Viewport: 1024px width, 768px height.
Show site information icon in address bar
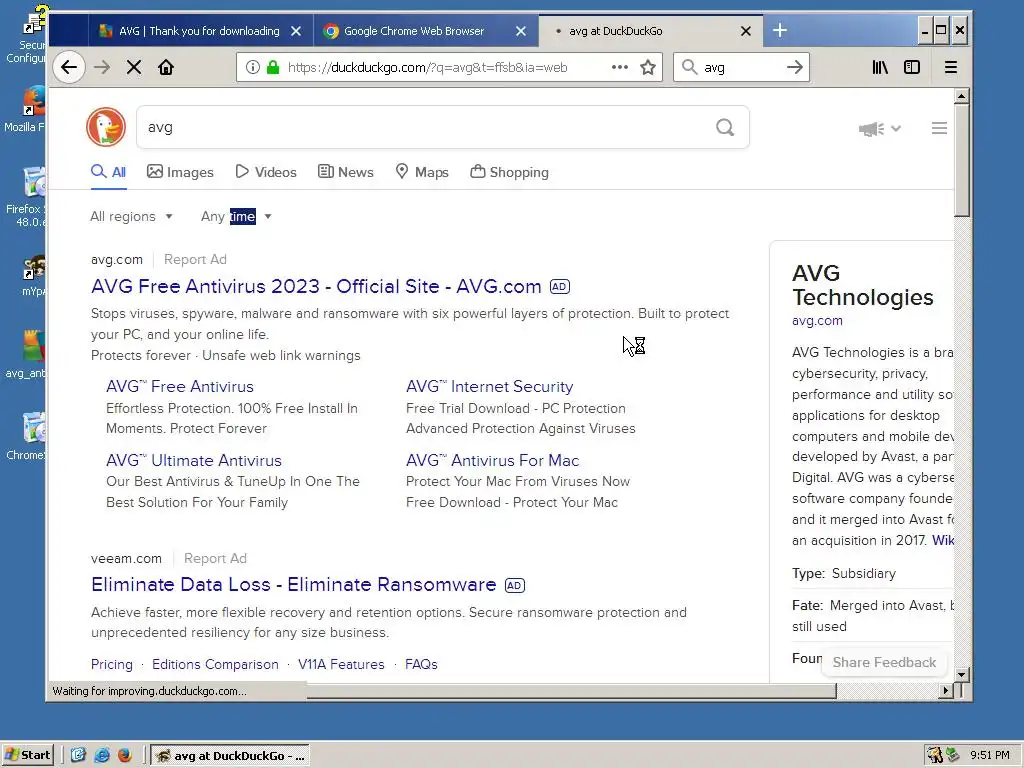point(253,67)
